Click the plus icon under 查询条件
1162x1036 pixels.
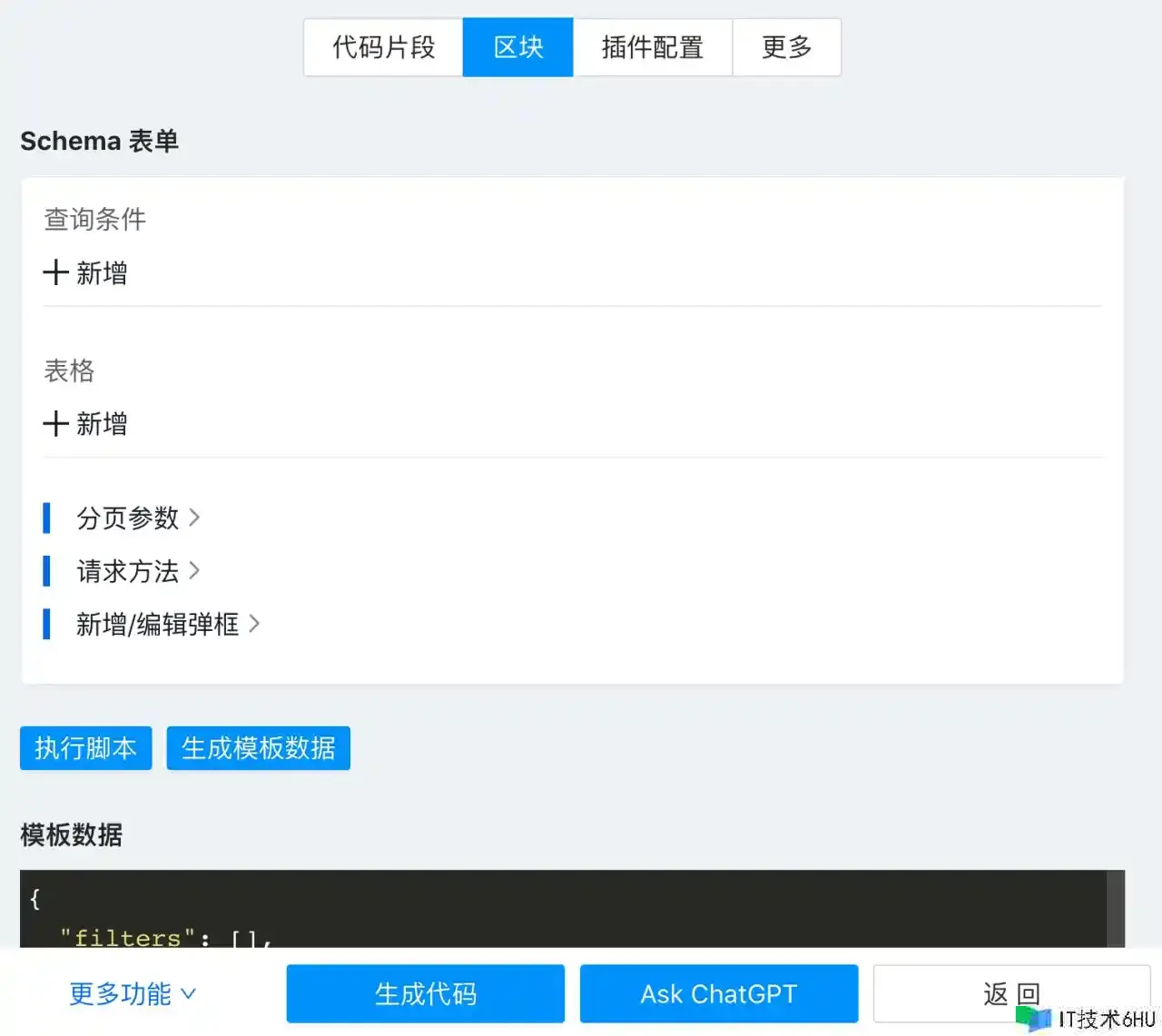click(x=55, y=272)
